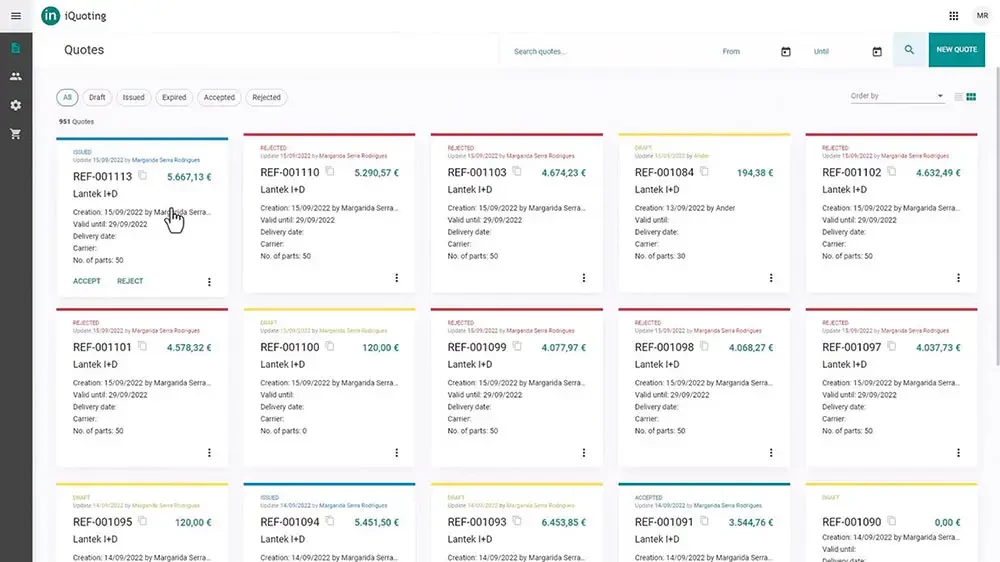The image size is (1000, 562).
Task: Click the page vertical scrollbar
Action: [996, 217]
